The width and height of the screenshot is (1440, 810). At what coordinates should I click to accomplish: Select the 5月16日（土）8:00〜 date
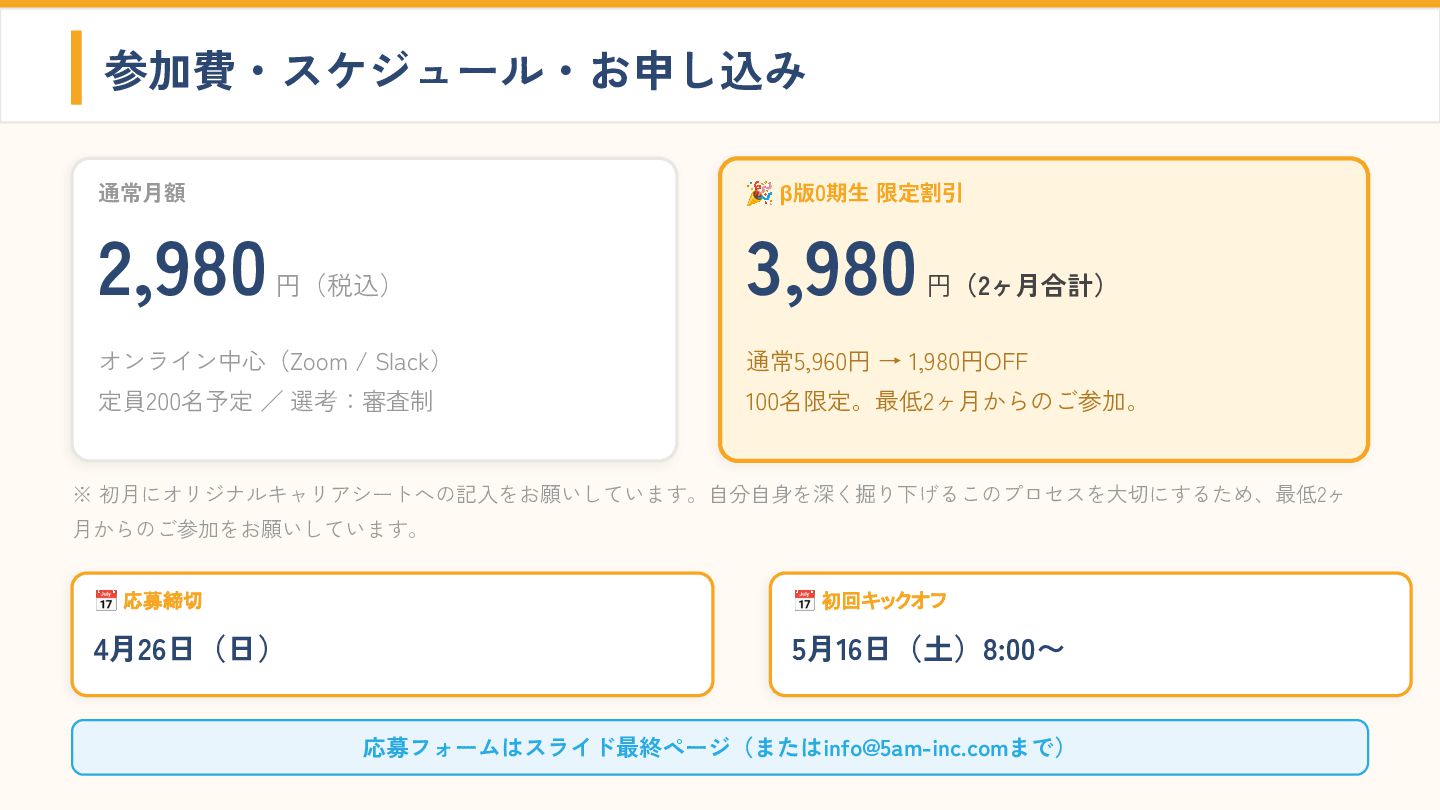(x=928, y=650)
